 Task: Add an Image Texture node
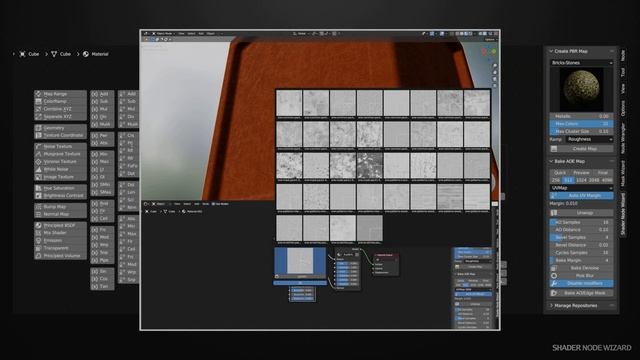coord(60,177)
